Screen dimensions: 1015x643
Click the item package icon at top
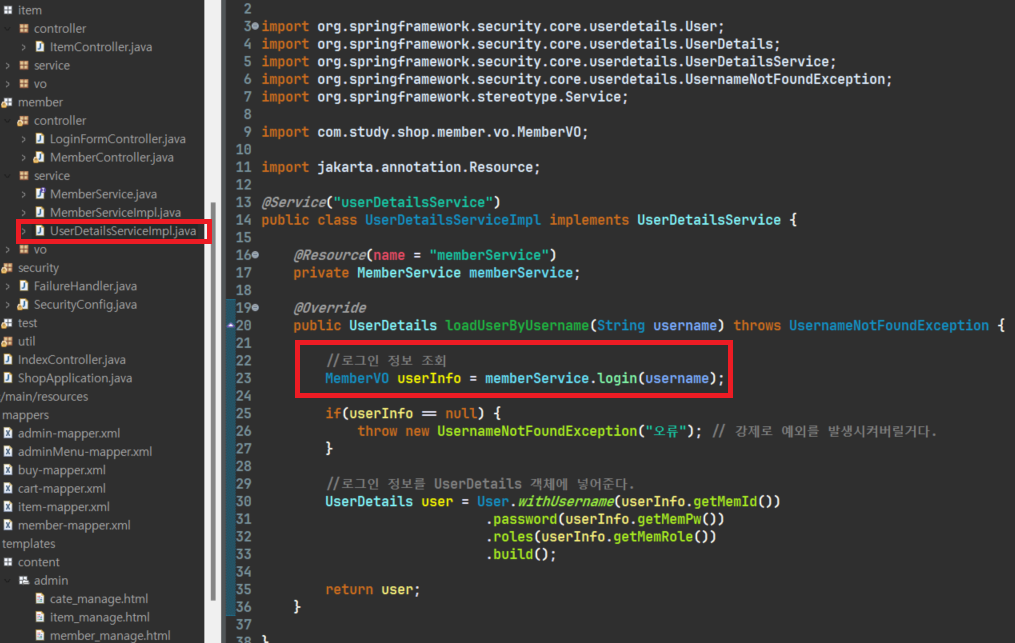coord(8,10)
